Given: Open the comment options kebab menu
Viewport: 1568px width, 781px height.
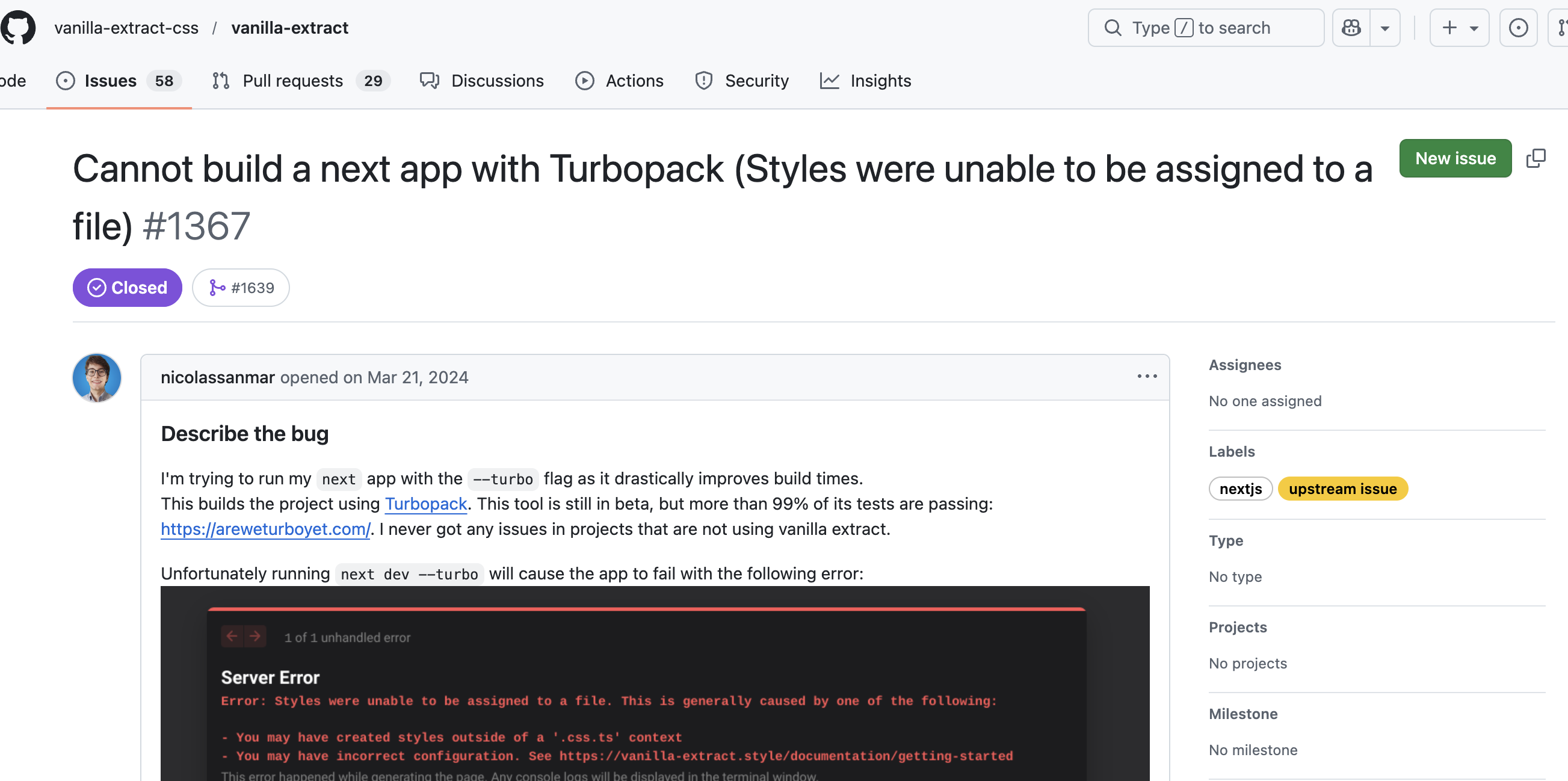Looking at the screenshot, I should tap(1146, 376).
